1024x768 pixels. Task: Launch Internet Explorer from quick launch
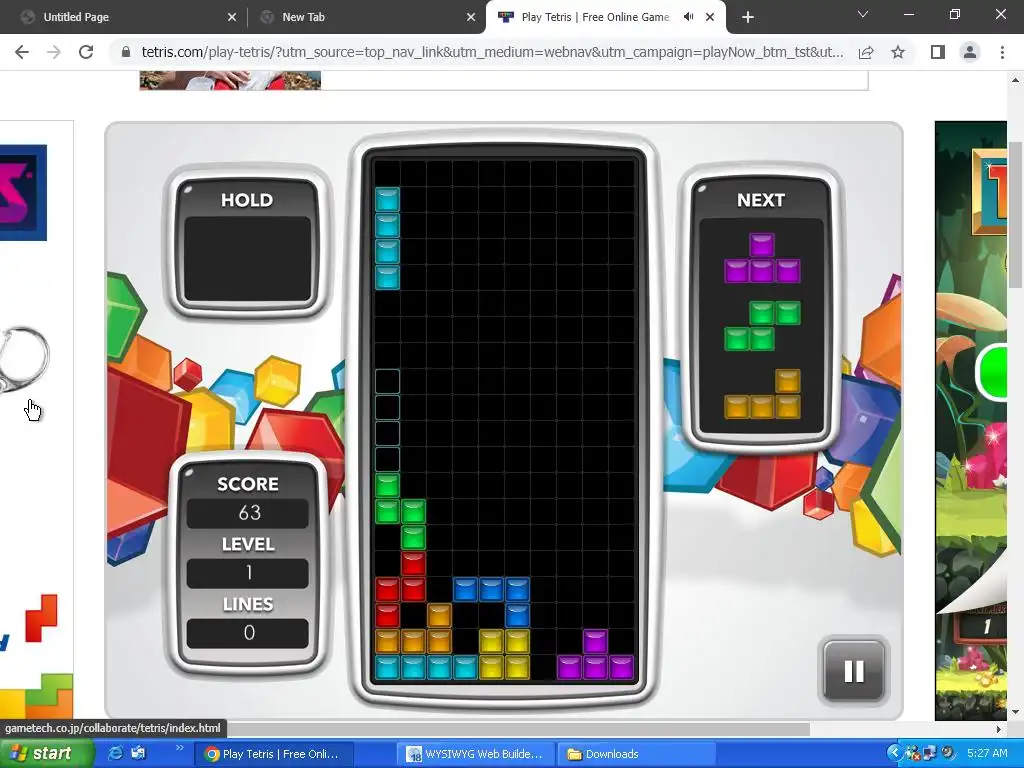116,753
